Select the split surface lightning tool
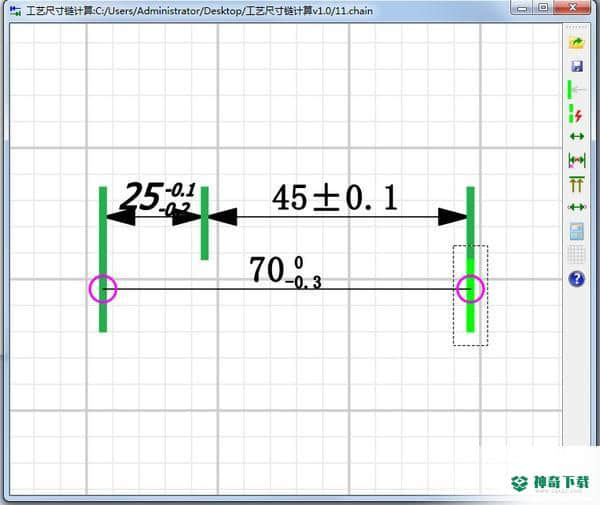This screenshot has height=505, width=600. (576, 114)
